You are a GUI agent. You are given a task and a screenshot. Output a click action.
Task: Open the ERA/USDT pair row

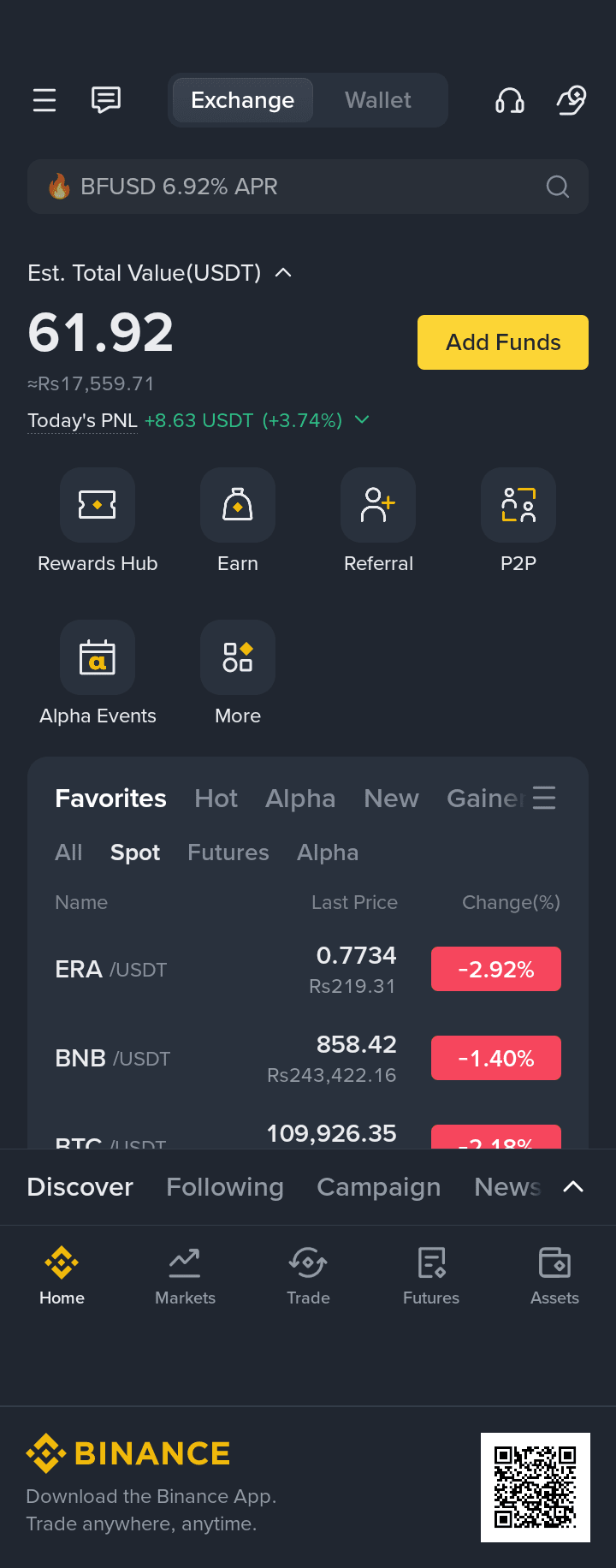click(x=308, y=970)
